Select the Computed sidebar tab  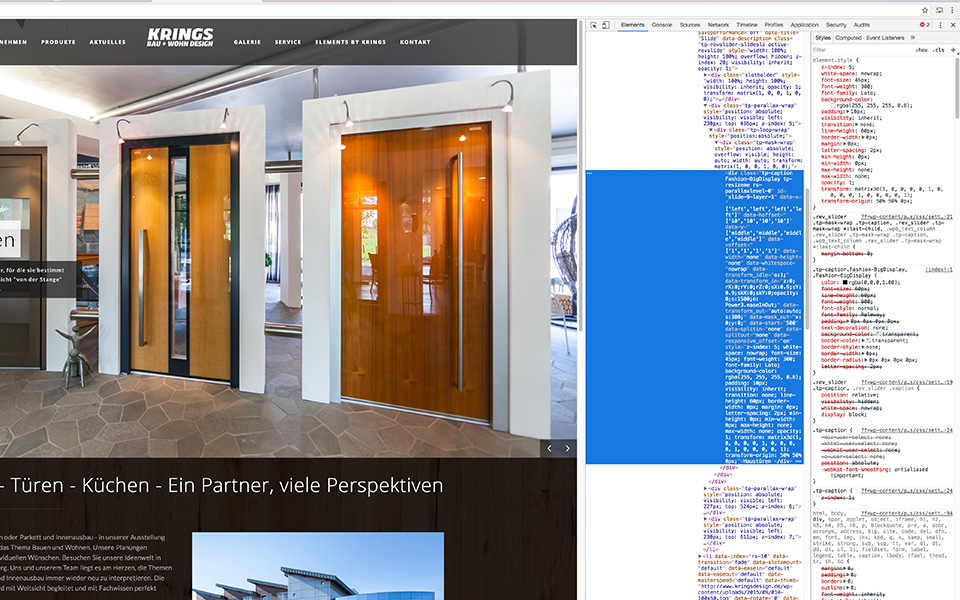point(848,38)
